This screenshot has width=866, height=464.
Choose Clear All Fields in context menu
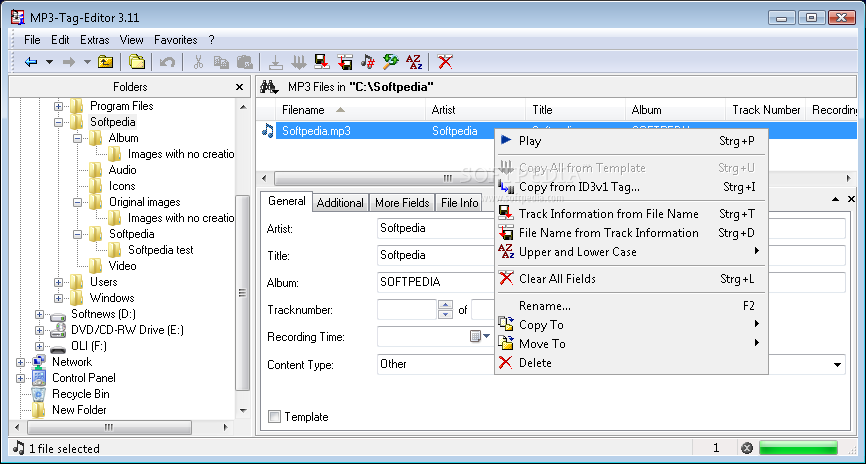(x=631, y=278)
